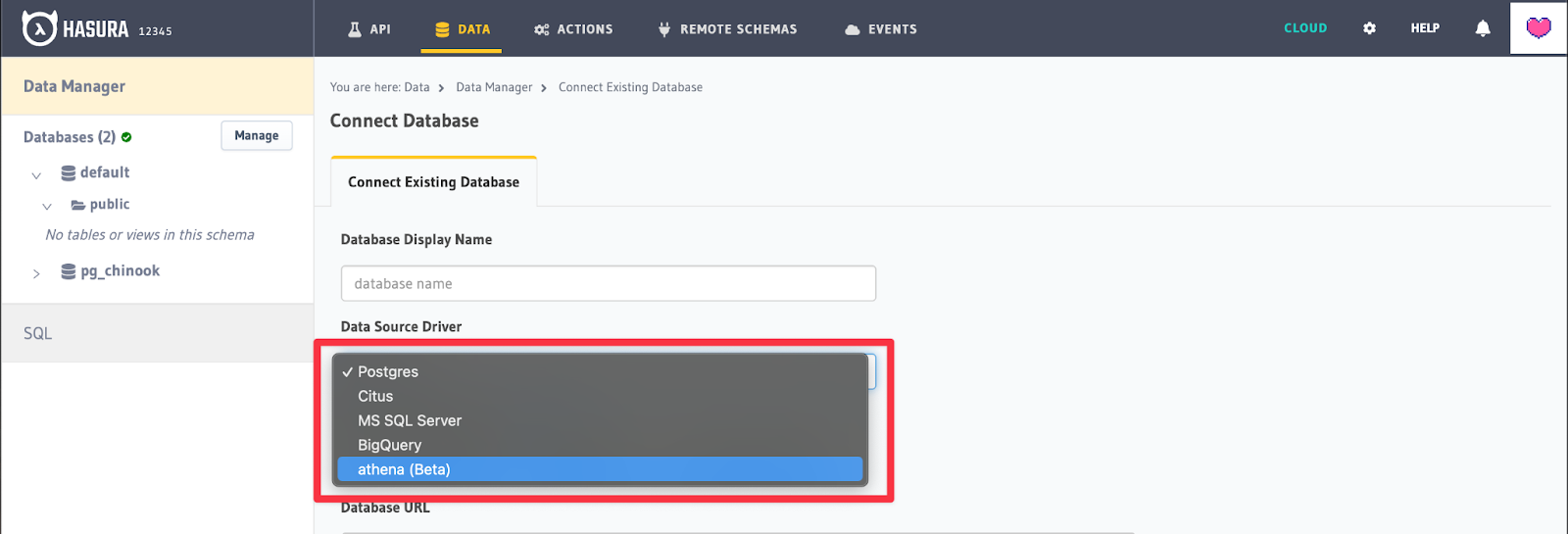This screenshot has width=1568, height=534.
Task: Open settings gear icon
Action: click(1369, 28)
